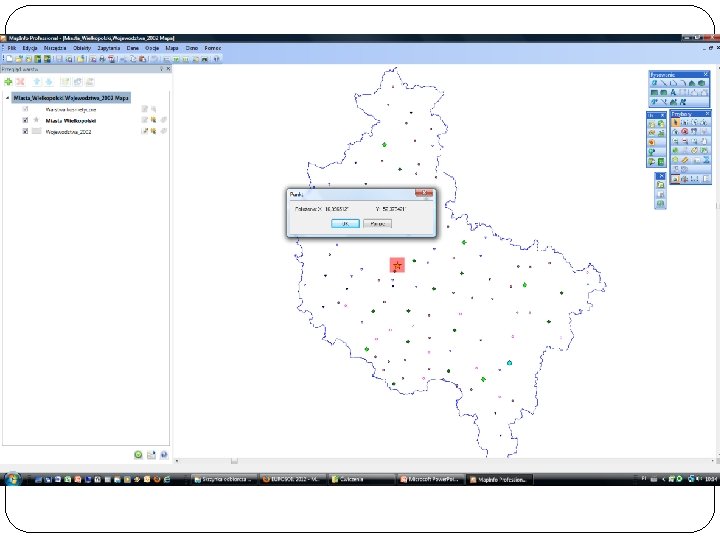Click the red star point symbol on map
The height and width of the screenshot is (540, 720).
(397, 265)
